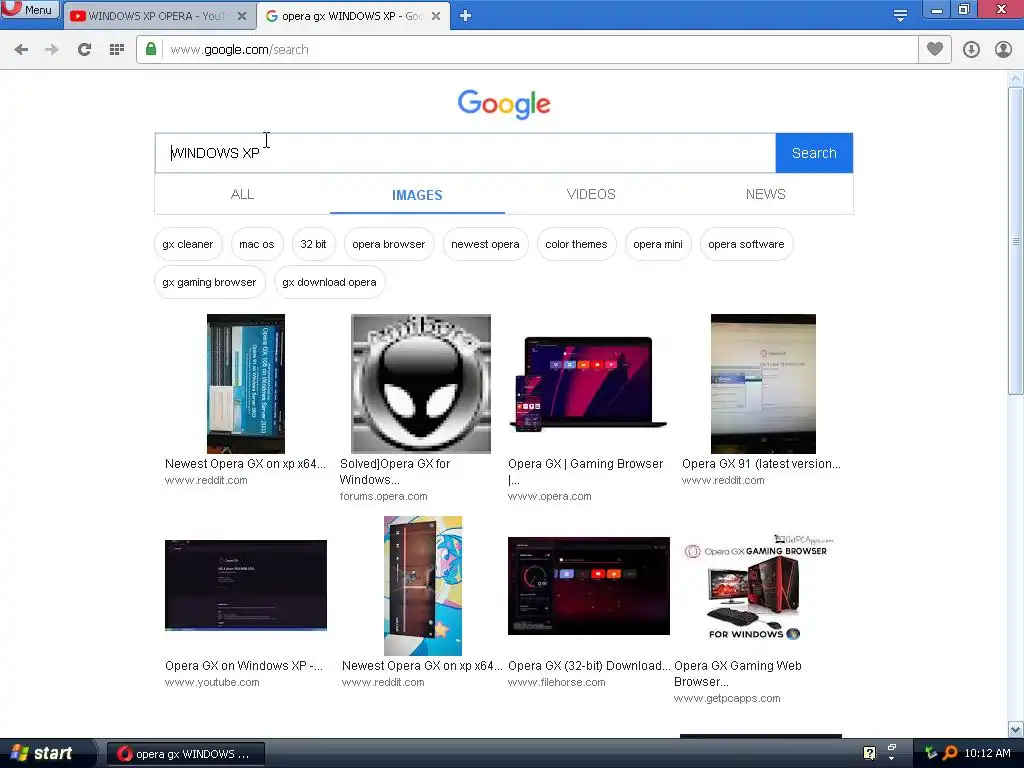1024x768 pixels.
Task: Click the blue Search button
Action: coord(814,153)
